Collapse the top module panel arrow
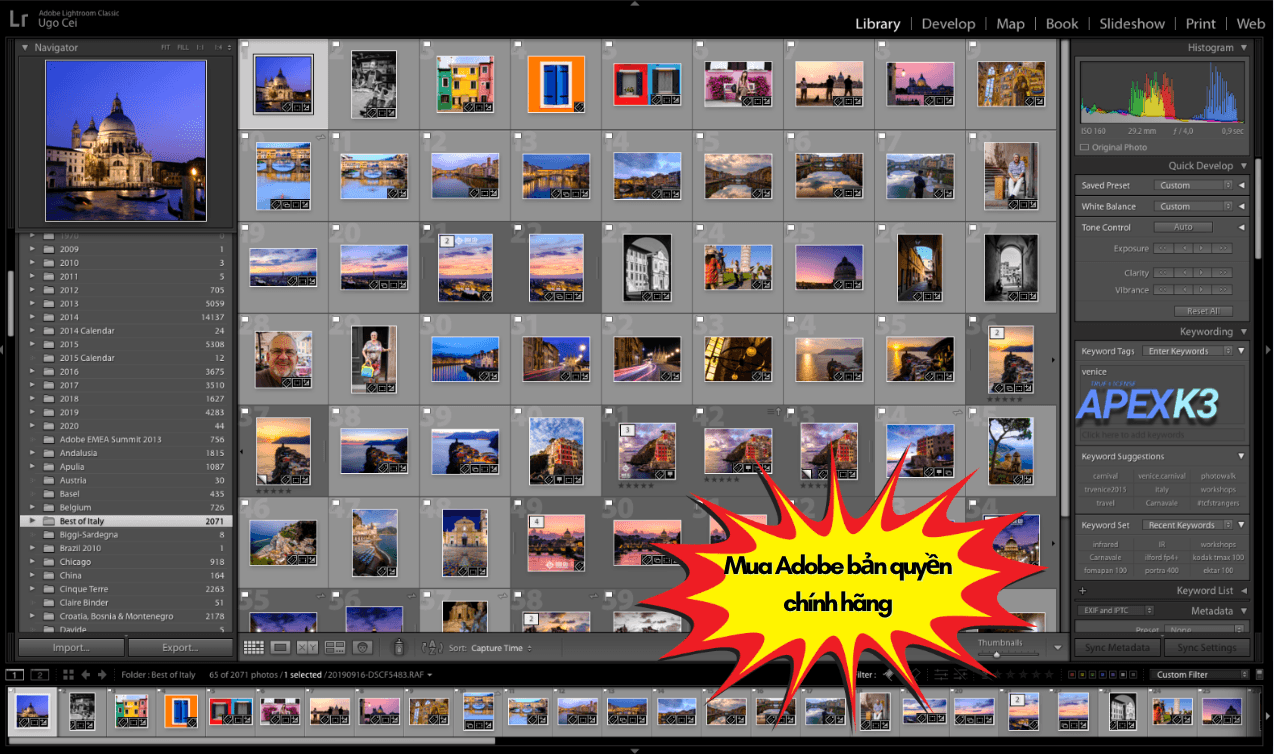 pyautogui.click(x=636, y=4)
